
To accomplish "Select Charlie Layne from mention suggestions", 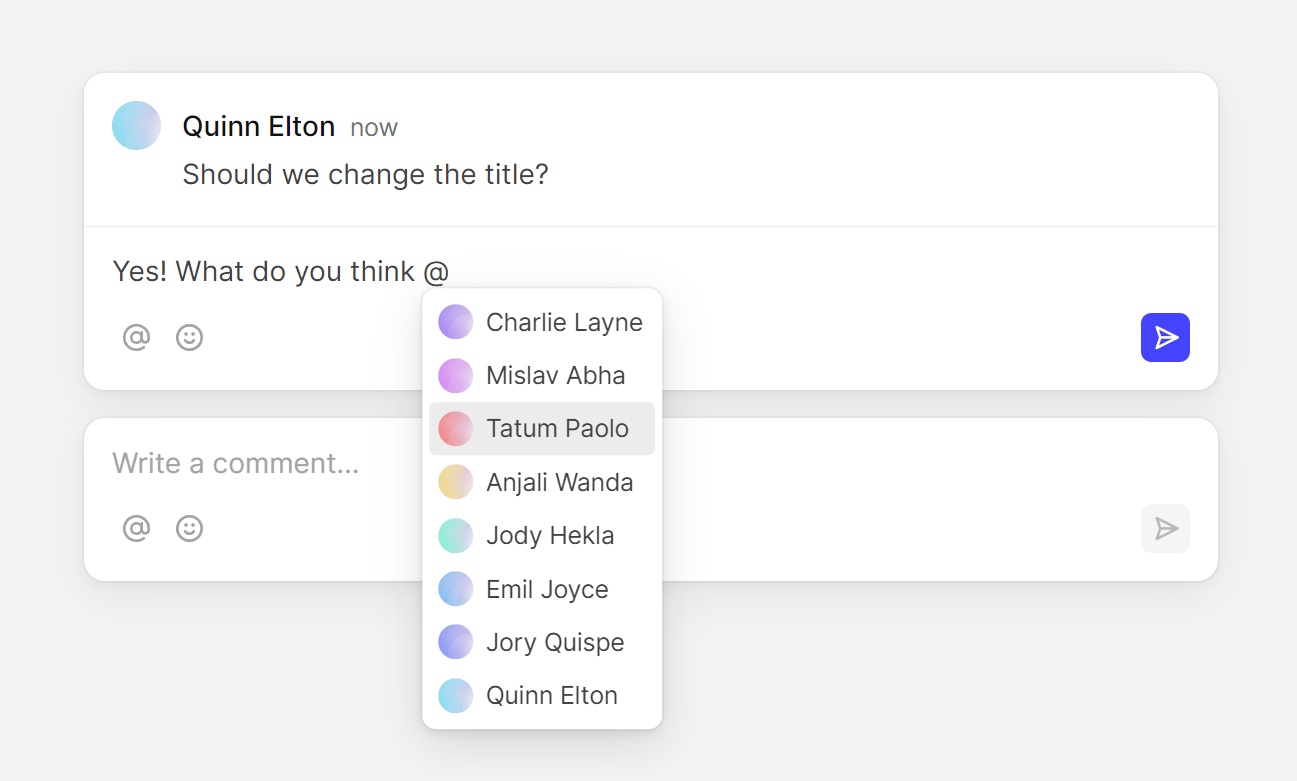I will pos(563,322).
